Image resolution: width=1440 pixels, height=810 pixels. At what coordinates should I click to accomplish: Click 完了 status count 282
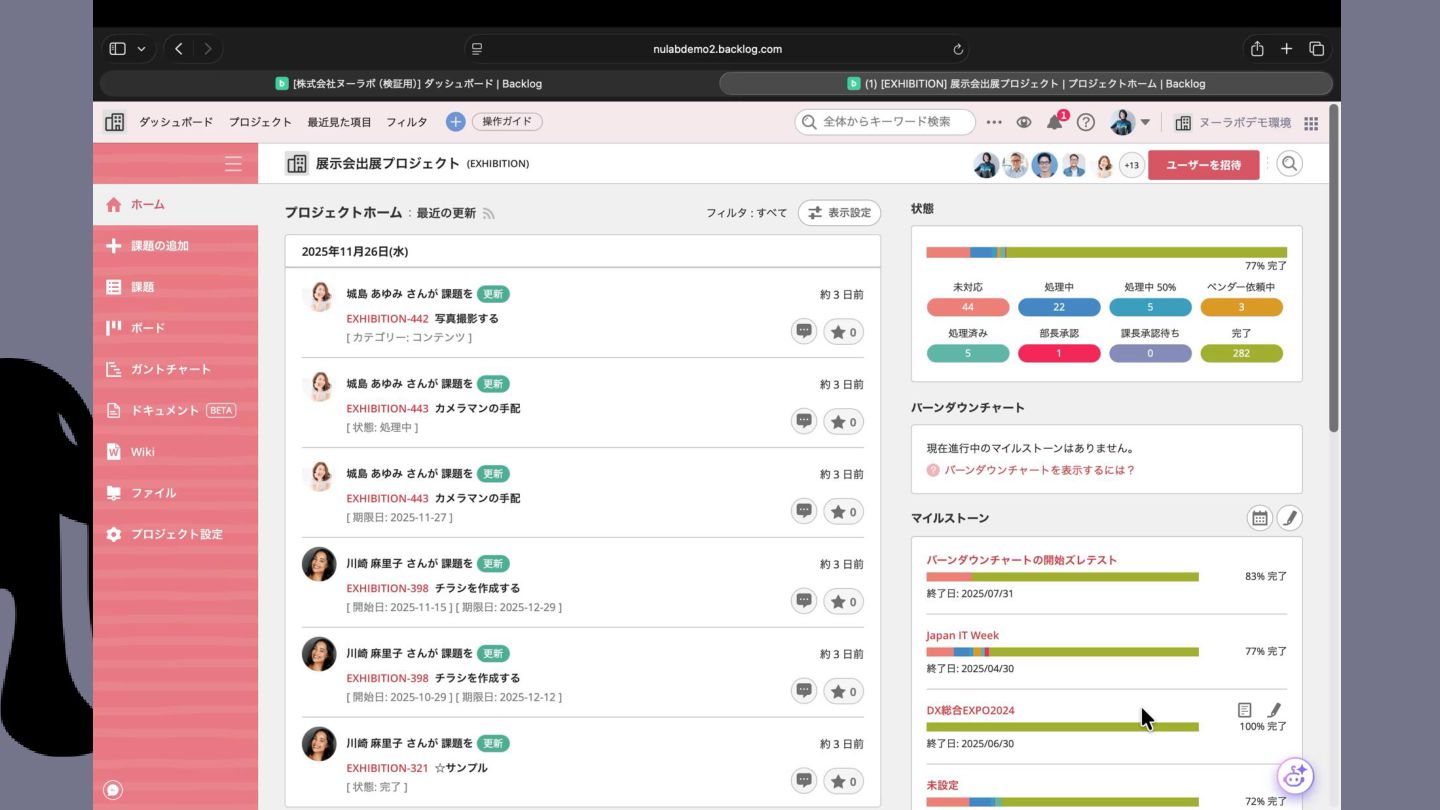1241,353
